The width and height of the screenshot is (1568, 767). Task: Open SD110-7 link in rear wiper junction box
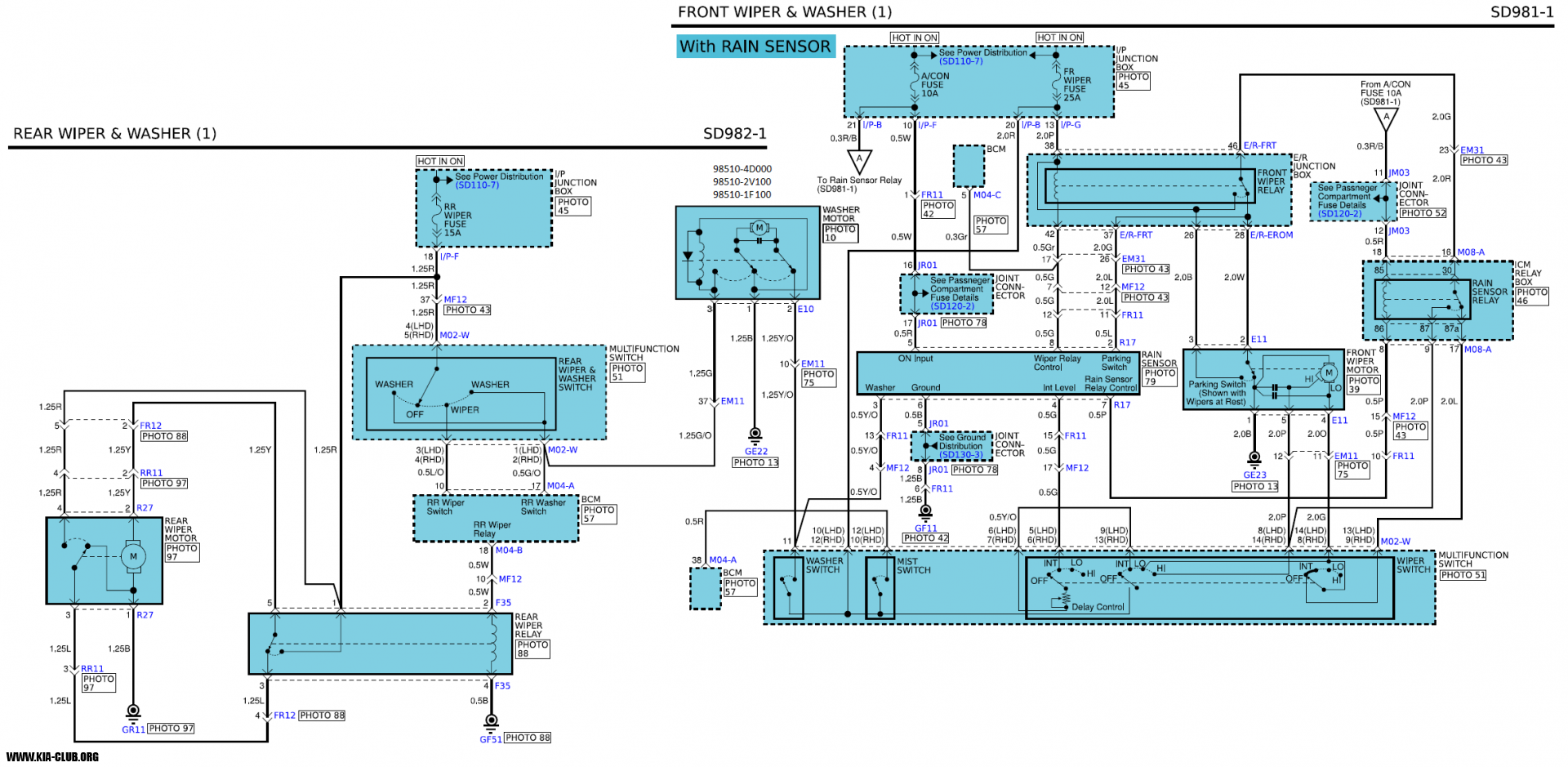tap(477, 185)
